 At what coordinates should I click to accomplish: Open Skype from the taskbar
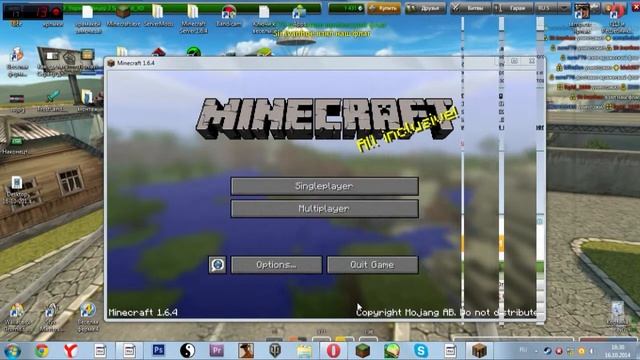click(x=421, y=351)
